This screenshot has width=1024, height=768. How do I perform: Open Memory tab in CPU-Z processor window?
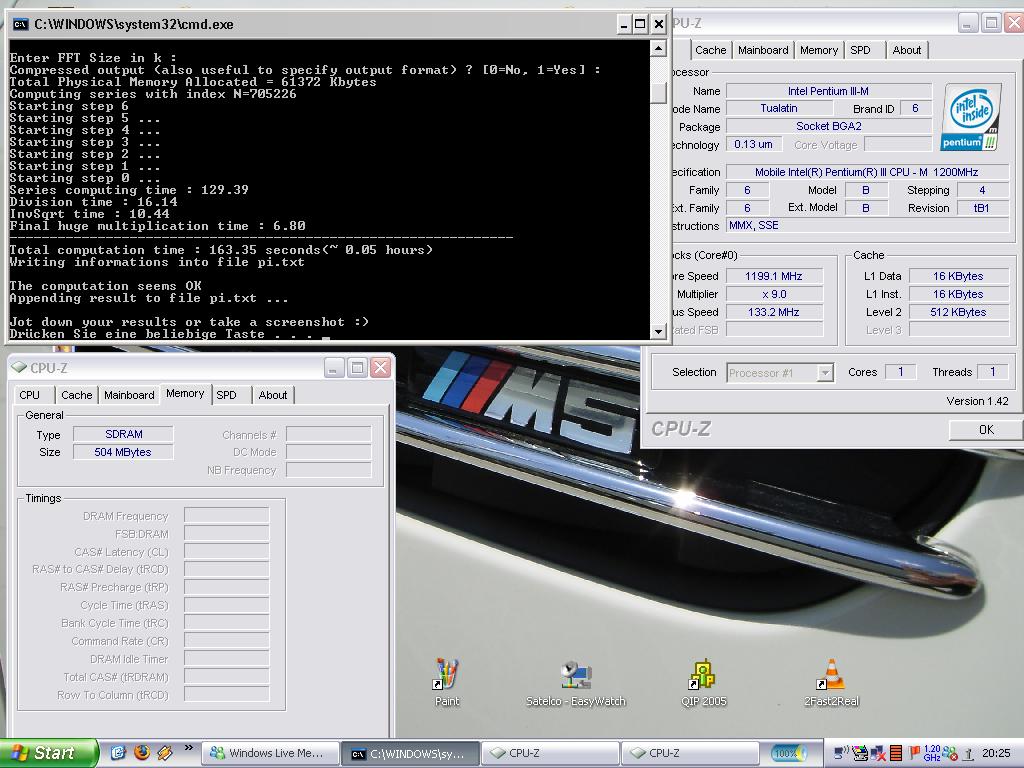pyautogui.click(x=819, y=50)
